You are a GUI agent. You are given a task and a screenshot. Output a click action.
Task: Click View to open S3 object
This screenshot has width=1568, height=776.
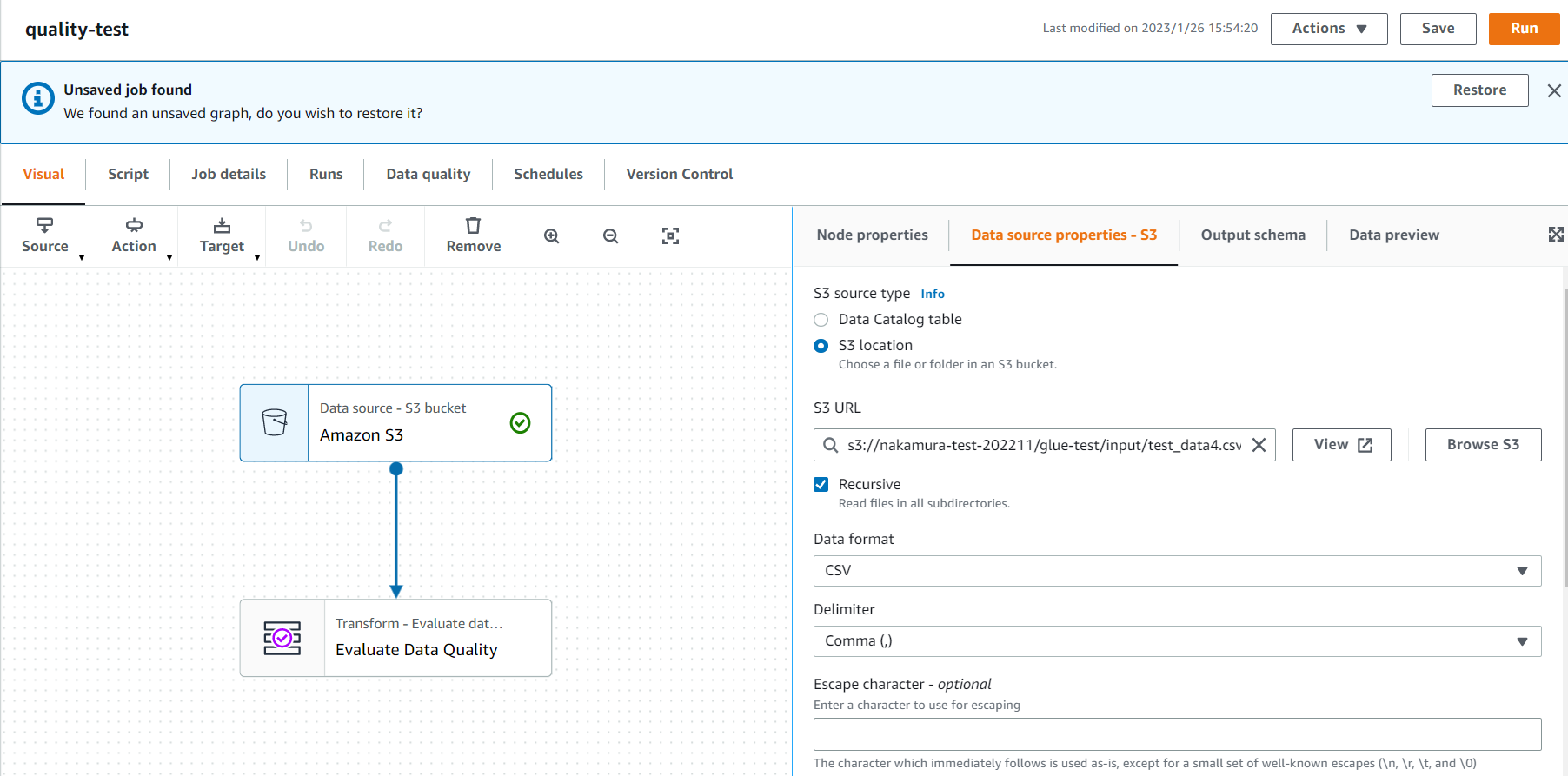click(x=1342, y=445)
